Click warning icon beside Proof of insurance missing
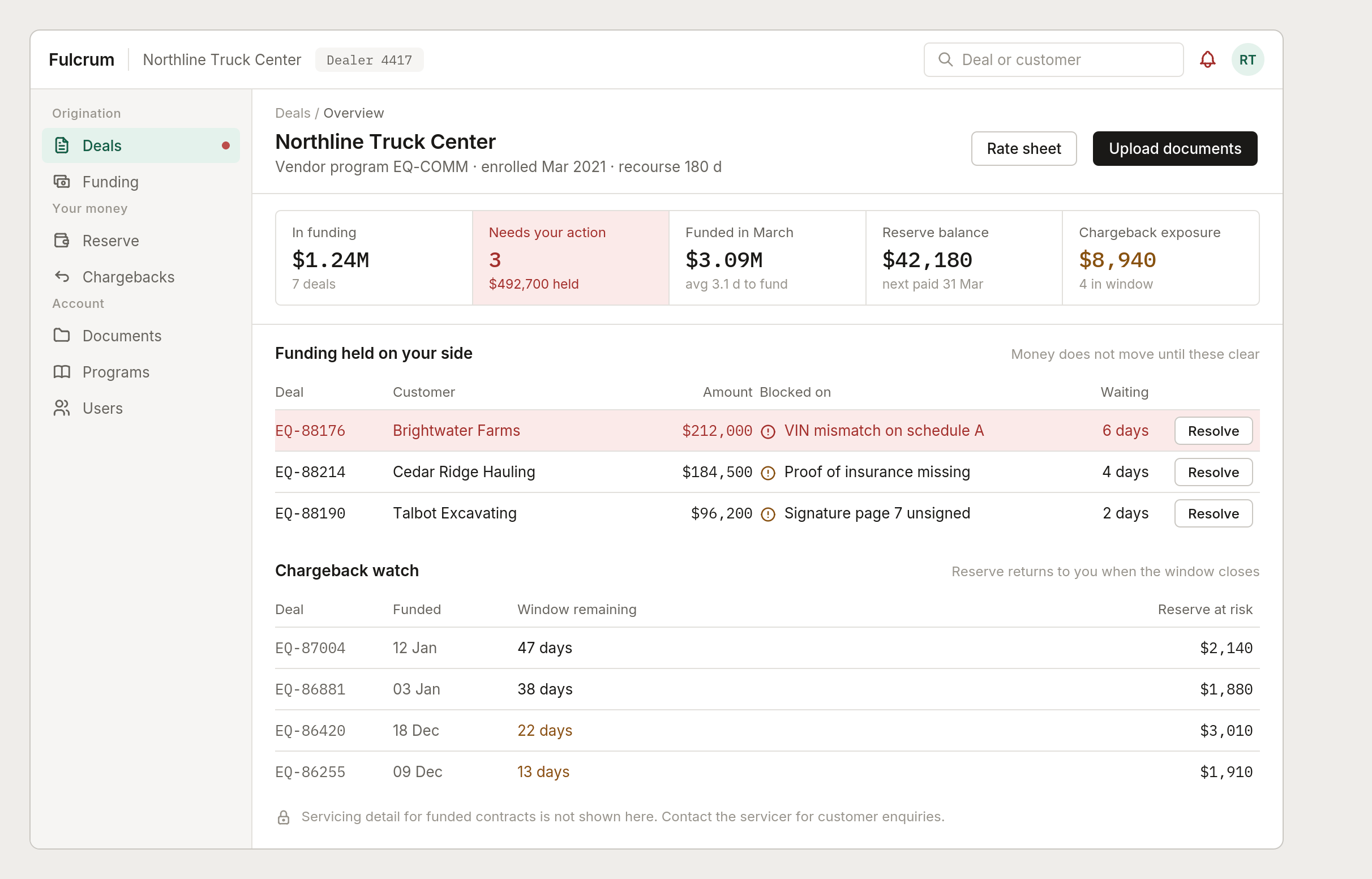1372x879 pixels. click(x=768, y=473)
